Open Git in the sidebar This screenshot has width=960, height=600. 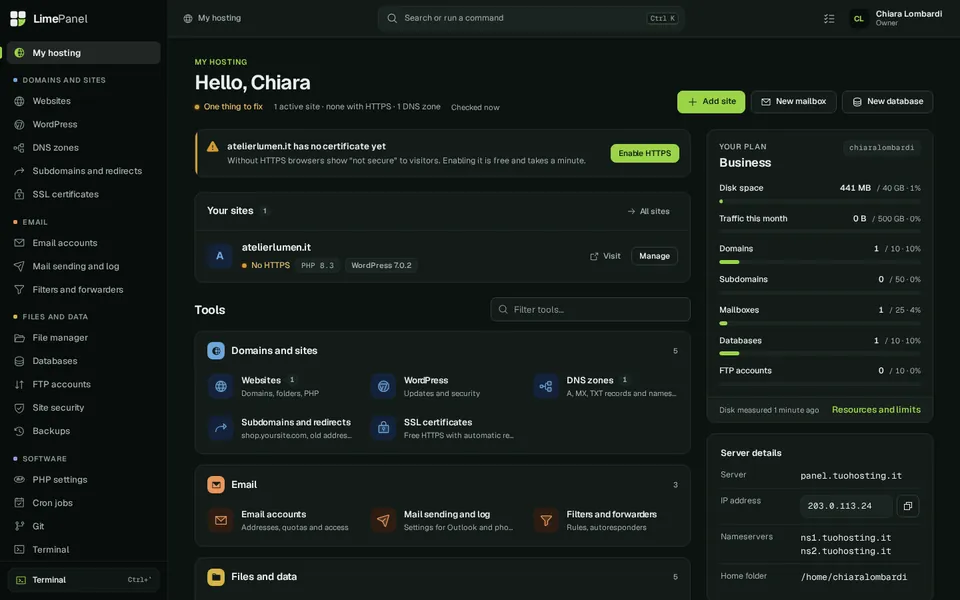[83, 527]
